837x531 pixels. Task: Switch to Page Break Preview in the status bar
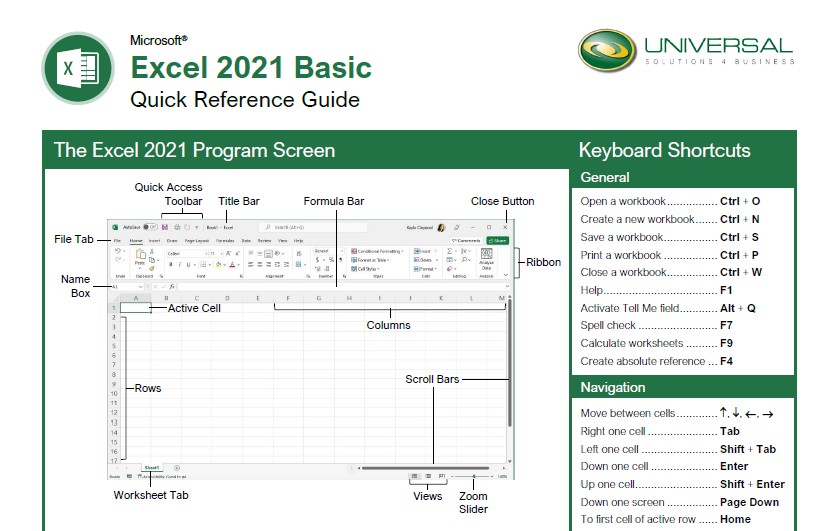(442, 476)
